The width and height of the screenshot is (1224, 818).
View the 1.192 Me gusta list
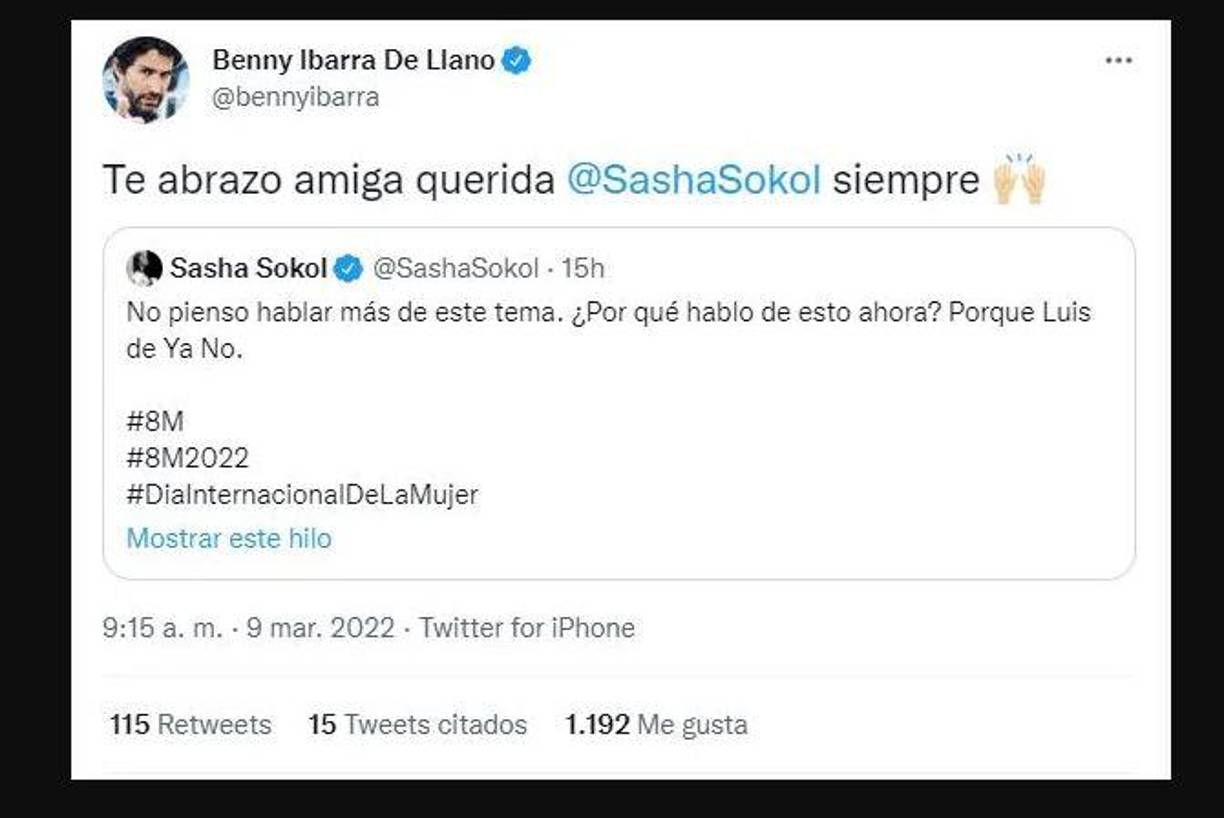pyautogui.click(x=655, y=725)
